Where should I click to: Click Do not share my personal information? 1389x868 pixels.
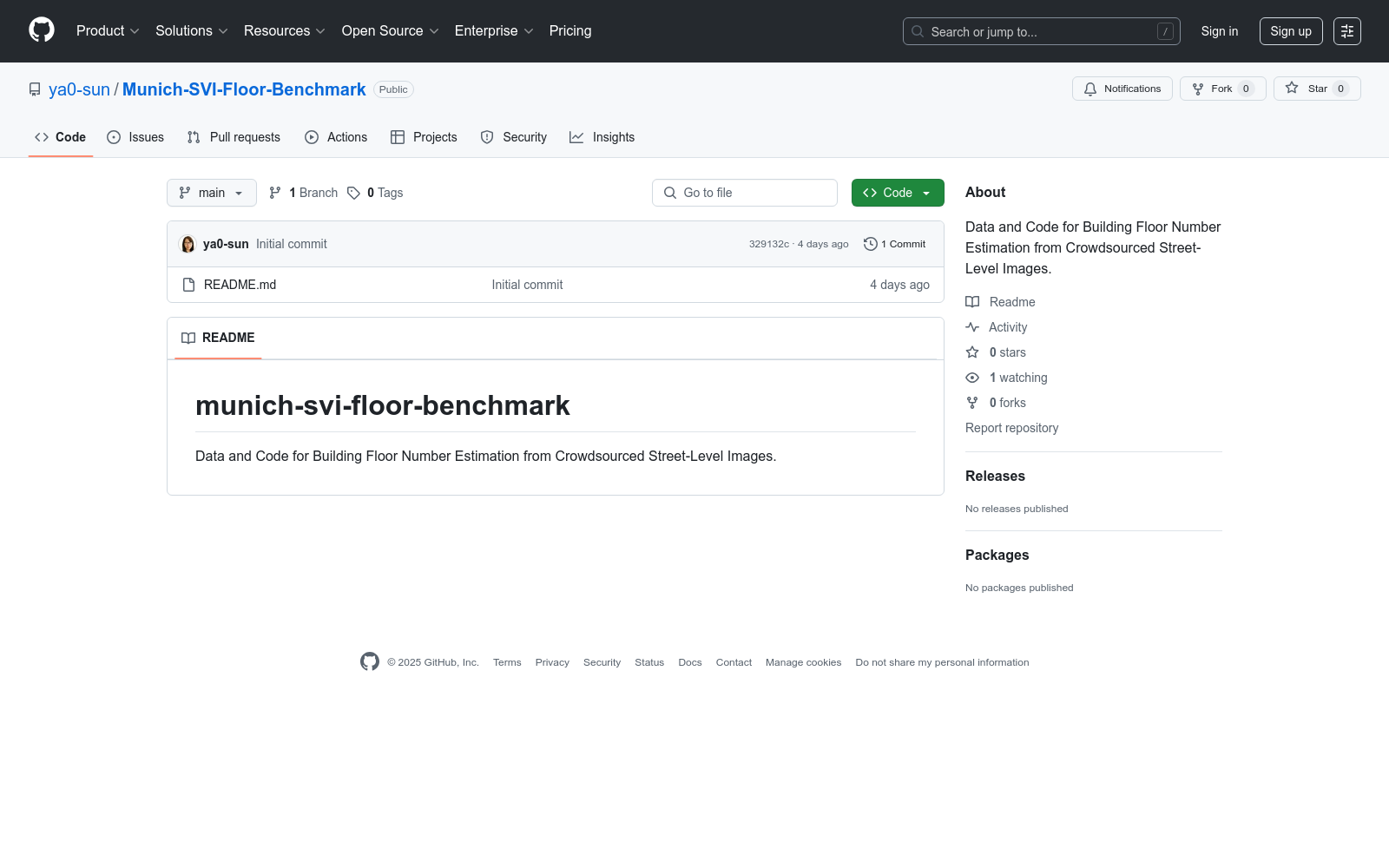[x=942, y=662]
